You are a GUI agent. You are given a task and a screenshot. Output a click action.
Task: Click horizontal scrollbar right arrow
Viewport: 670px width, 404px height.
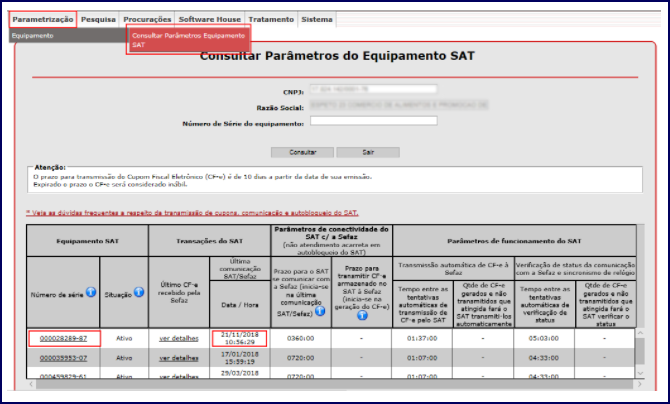[640, 384]
